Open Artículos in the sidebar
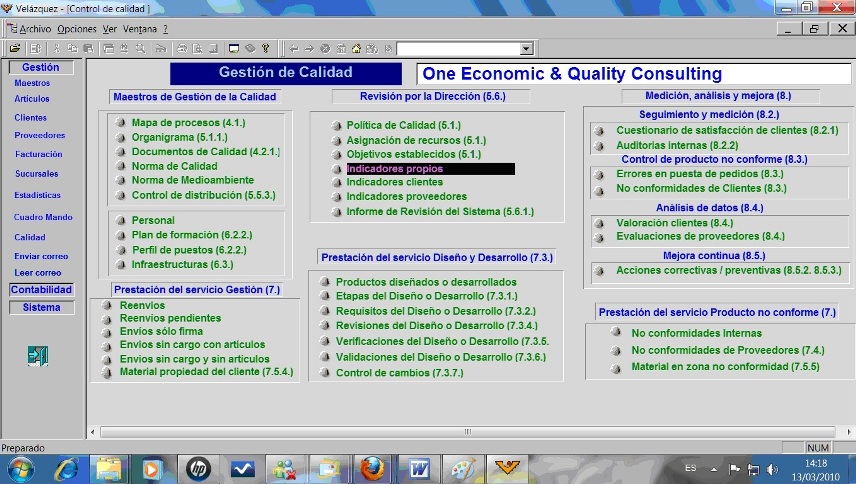 [x=32, y=99]
